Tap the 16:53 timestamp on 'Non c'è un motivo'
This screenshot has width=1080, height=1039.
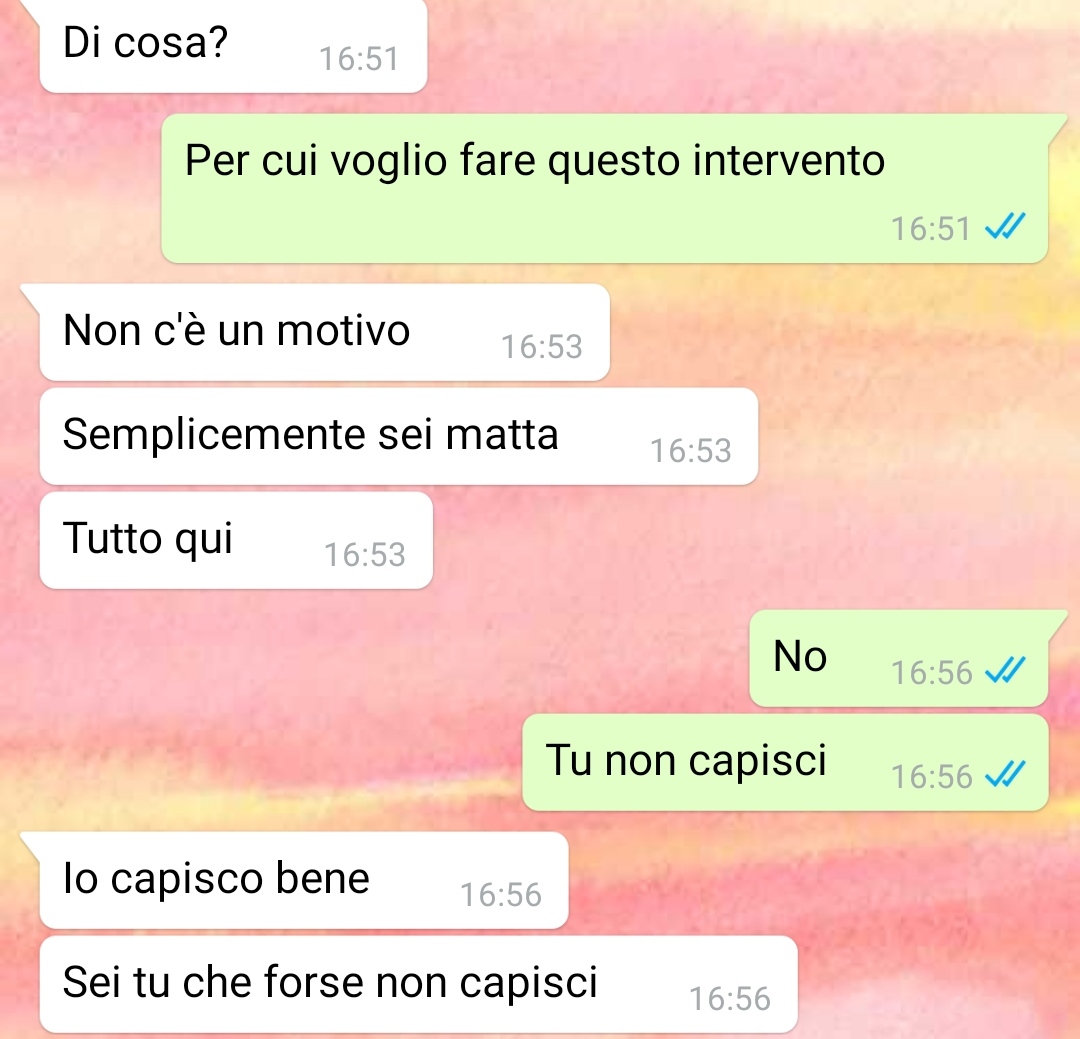pyautogui.click(x=541, y=347)
